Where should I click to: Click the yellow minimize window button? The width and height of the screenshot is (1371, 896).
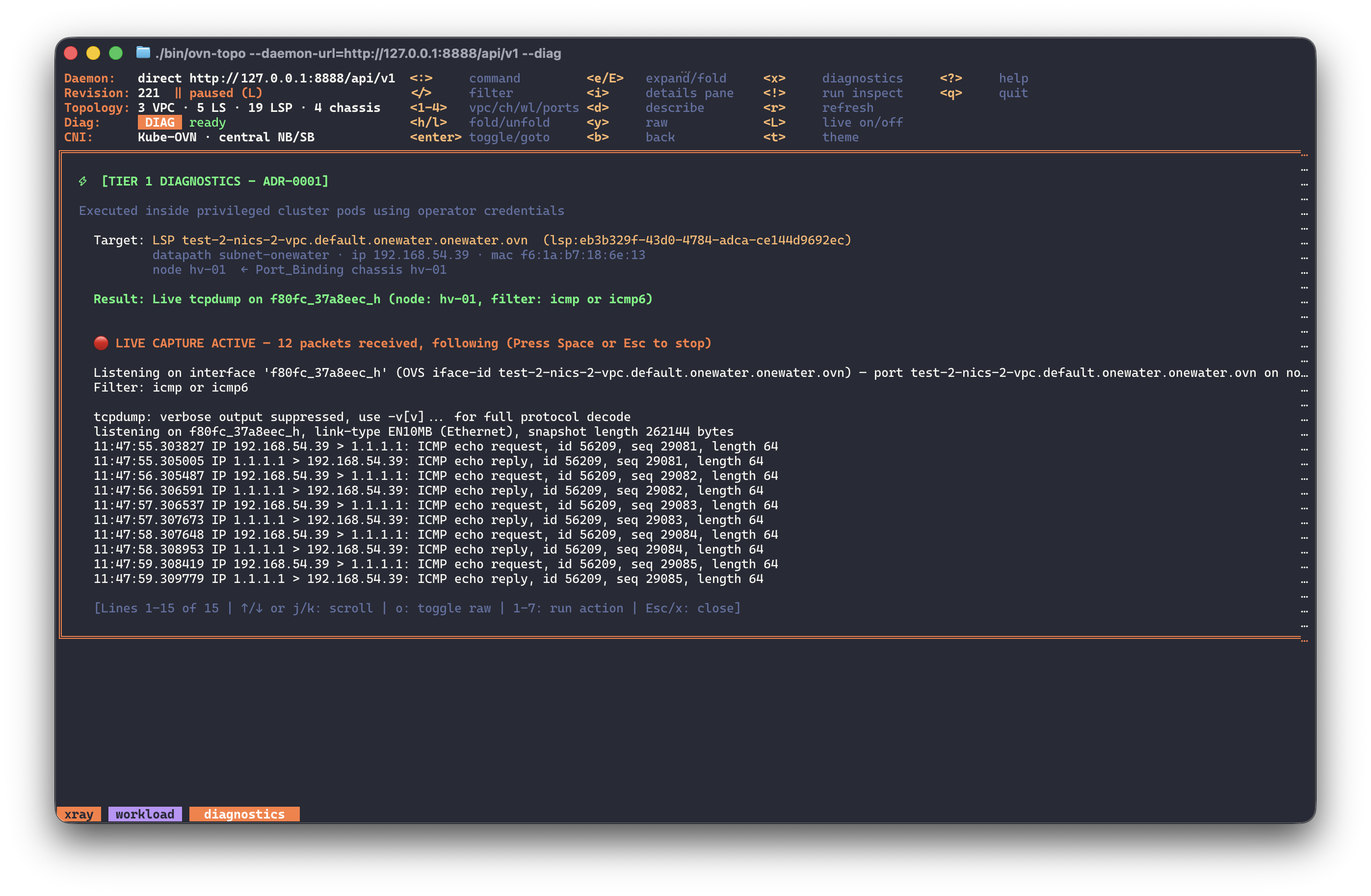(93, 53)
